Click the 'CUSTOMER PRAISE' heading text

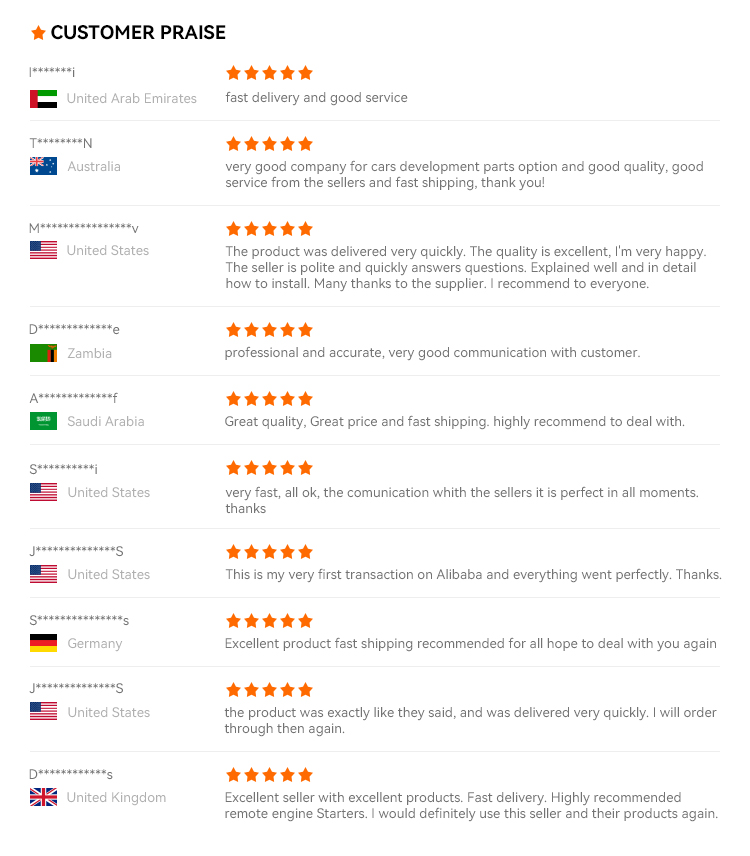tap(138, 33)
